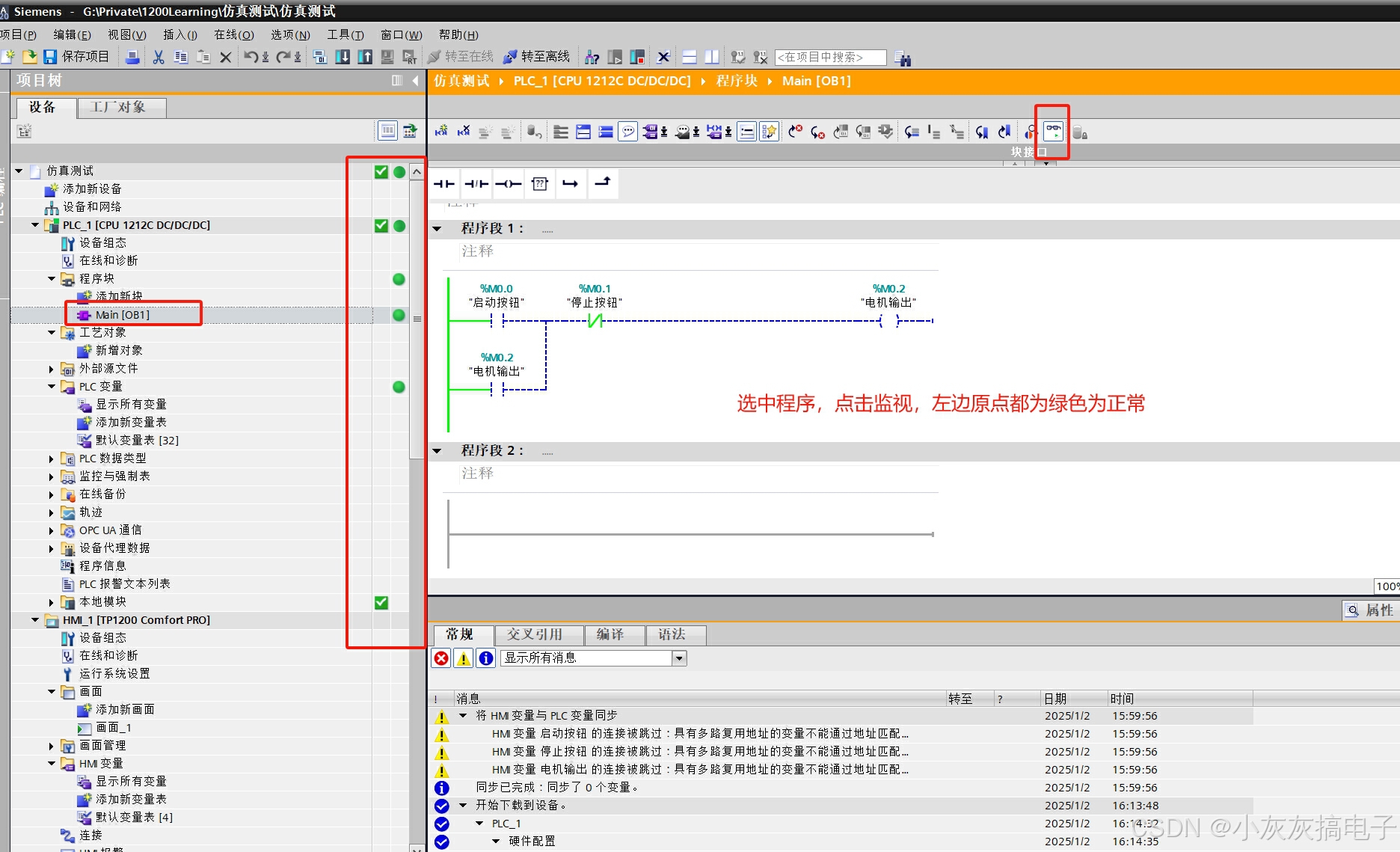The height and width of the screenshot is (852, 1400).
Task: Insert a normally open contact
Action: [444, 183]
